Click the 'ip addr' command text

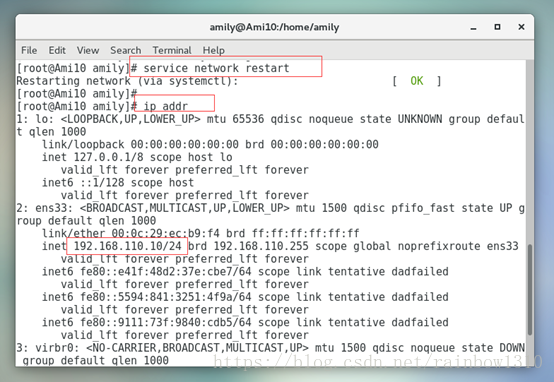point(166,106)
